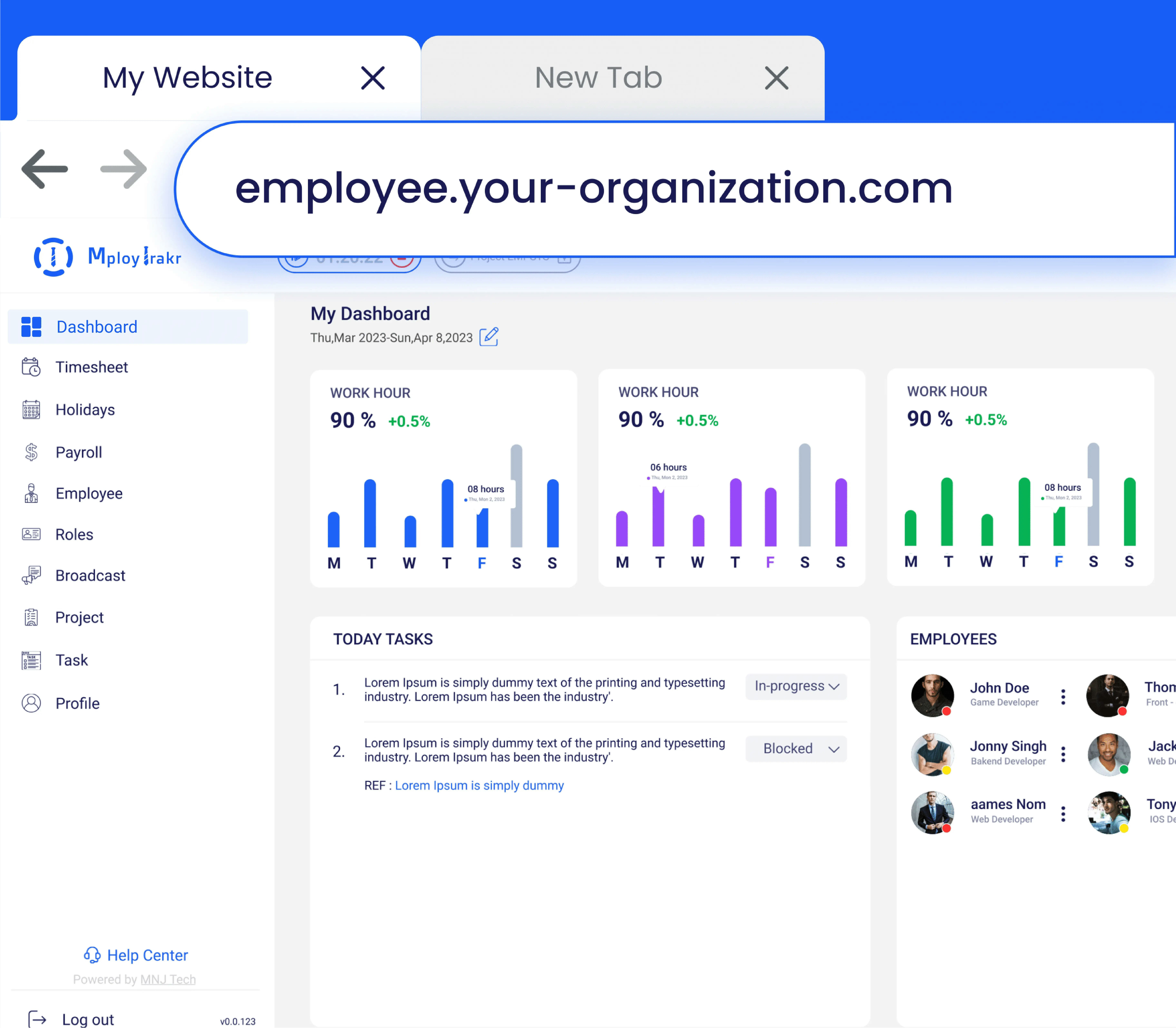Open Task menu item
This screenshot has width=1176, height=1028.
72,660
